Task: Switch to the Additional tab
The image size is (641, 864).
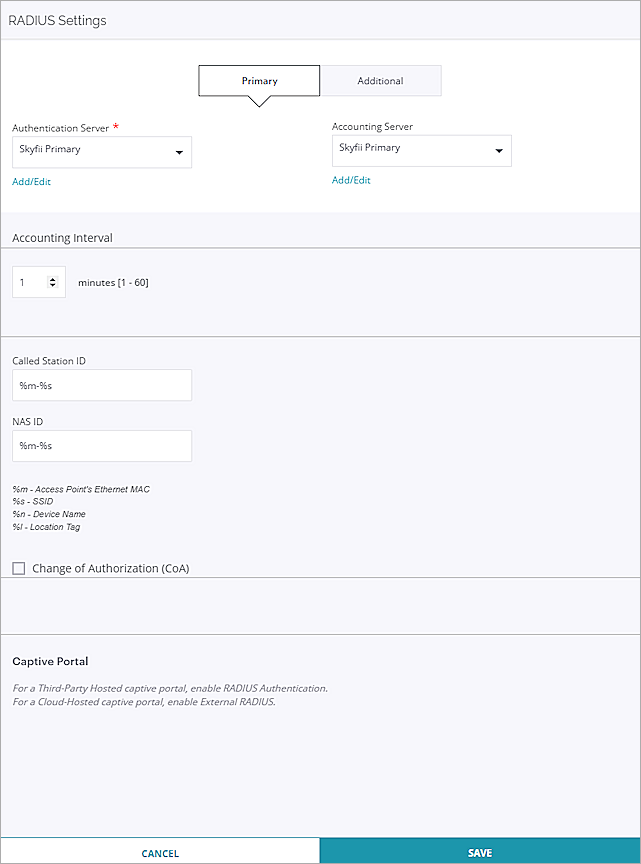Action: pyautogui.click(x=381, y=80)
